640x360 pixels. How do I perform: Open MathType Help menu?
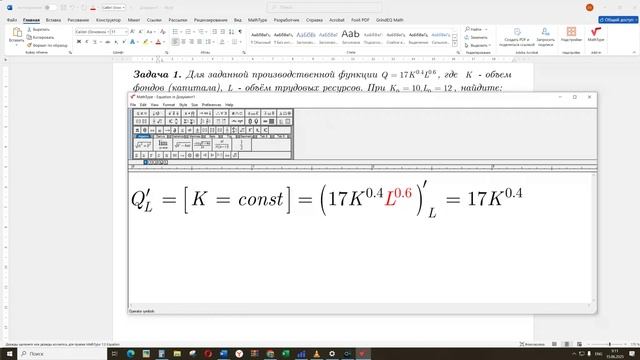point(229,105)
